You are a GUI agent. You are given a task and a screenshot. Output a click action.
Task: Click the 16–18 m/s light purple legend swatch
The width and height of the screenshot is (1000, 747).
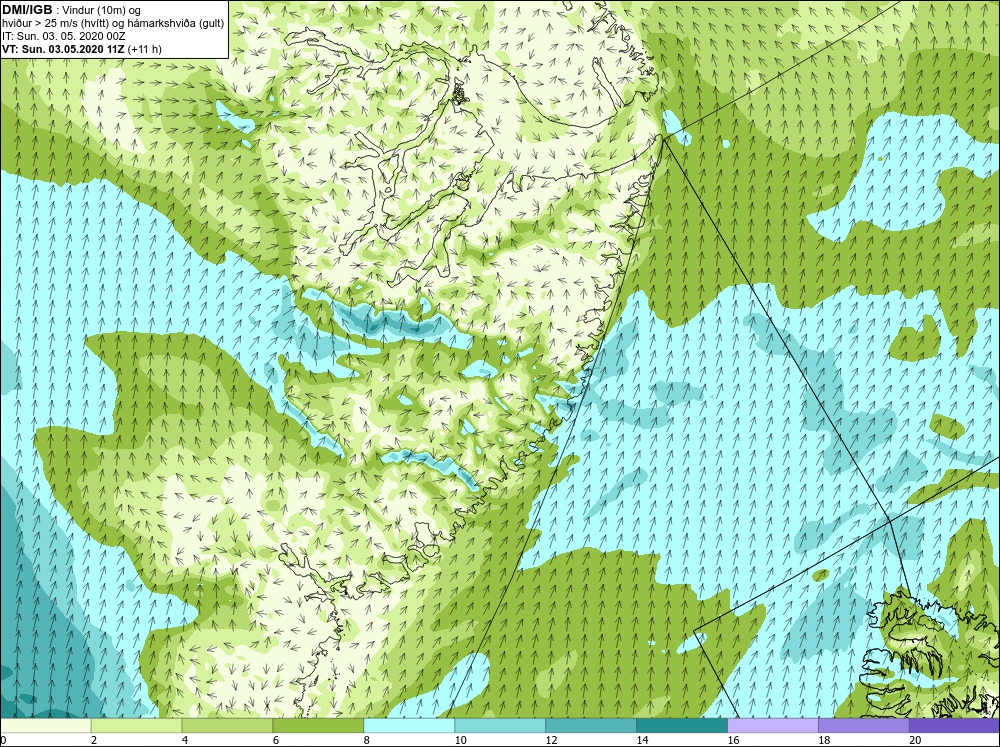coord(773,725)
